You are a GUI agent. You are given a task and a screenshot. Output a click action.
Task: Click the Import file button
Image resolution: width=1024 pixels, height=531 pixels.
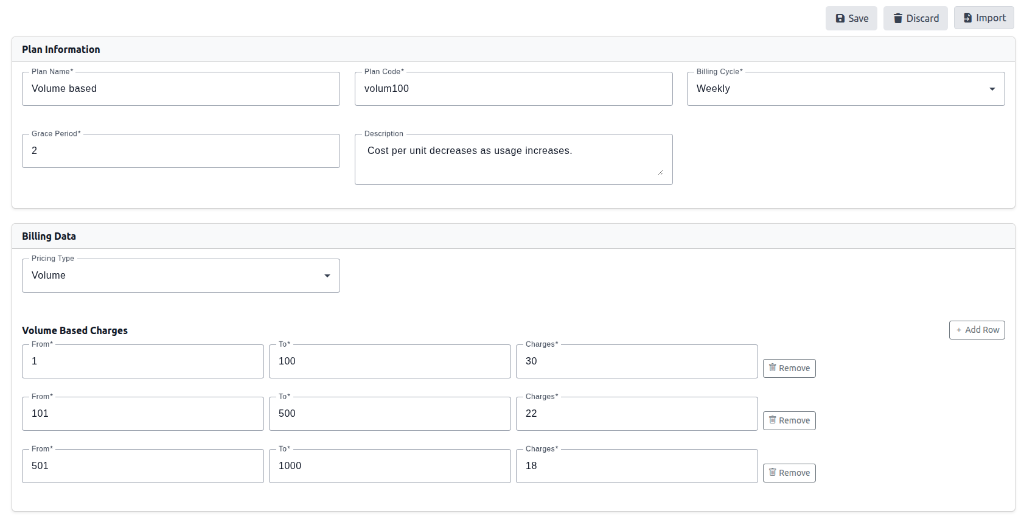[983, 18]
